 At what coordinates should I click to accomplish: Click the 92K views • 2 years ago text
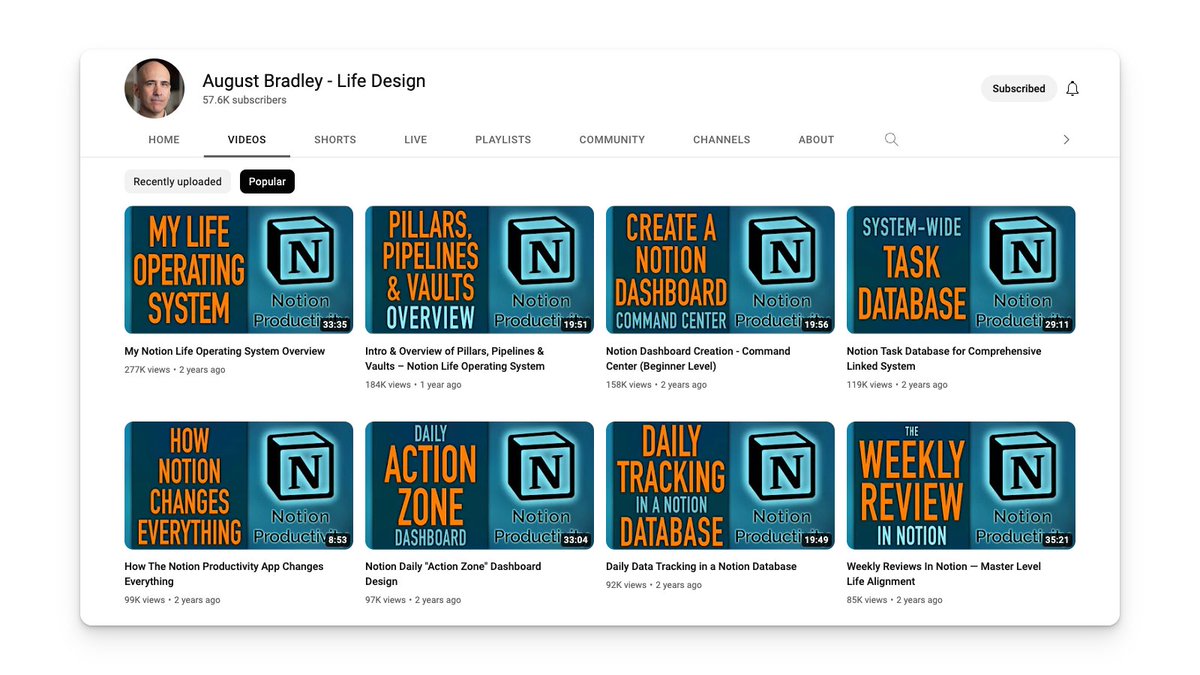pyautogui.click(x=654, y=585)
